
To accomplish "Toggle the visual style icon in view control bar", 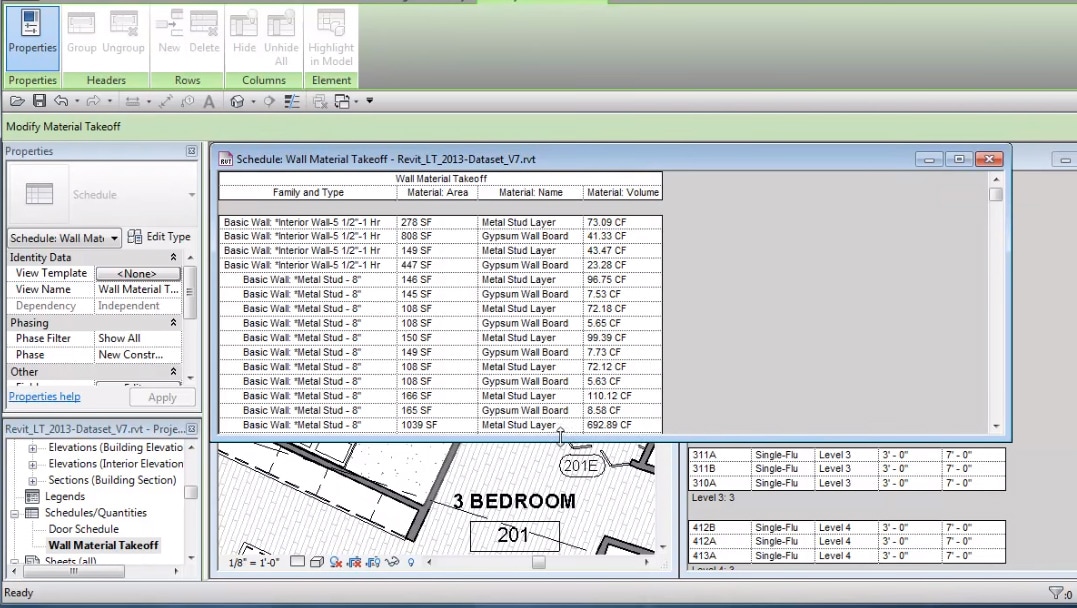I will (x=317, y=562).
